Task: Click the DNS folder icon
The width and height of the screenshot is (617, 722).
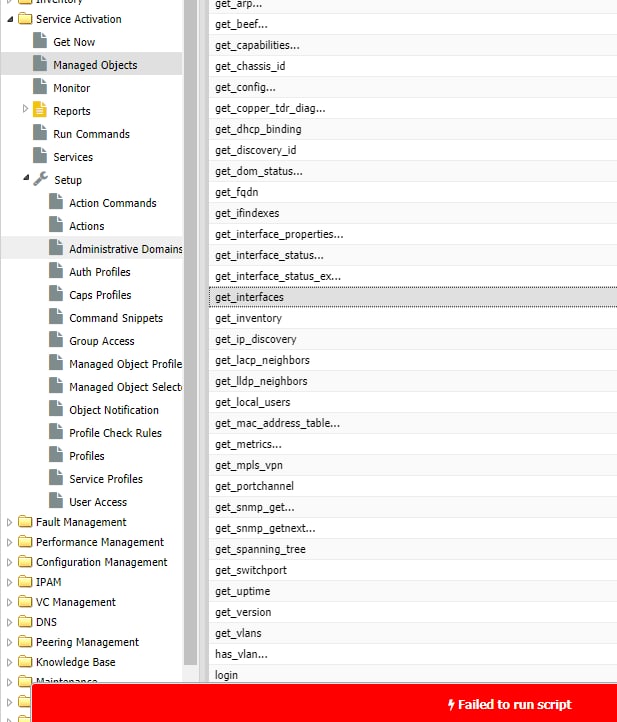Action: coord(25,622)
